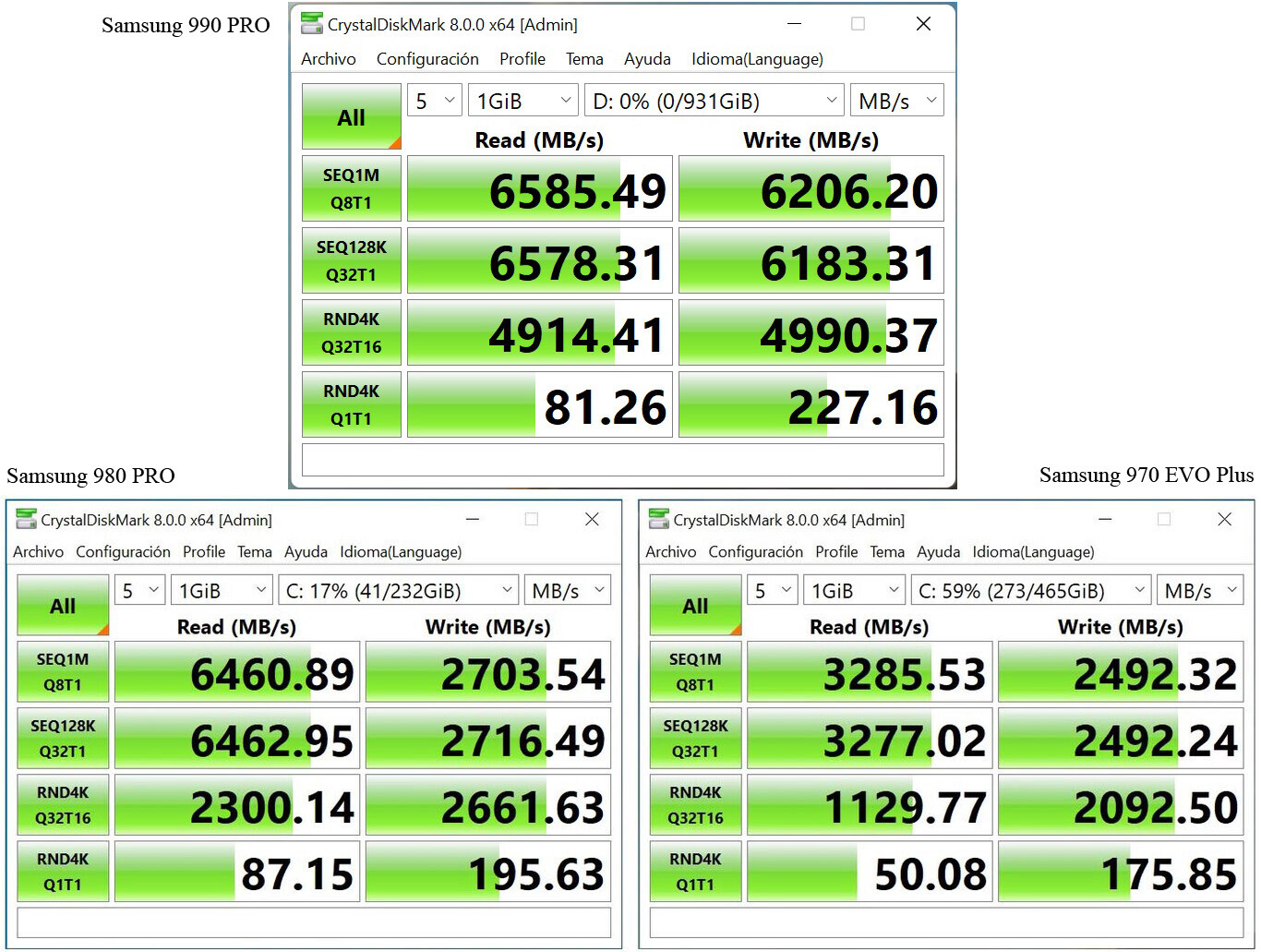
Task: Open the C: 59% (273/465GiB) drive dropdown
Action: click(x=1032, y=591)
